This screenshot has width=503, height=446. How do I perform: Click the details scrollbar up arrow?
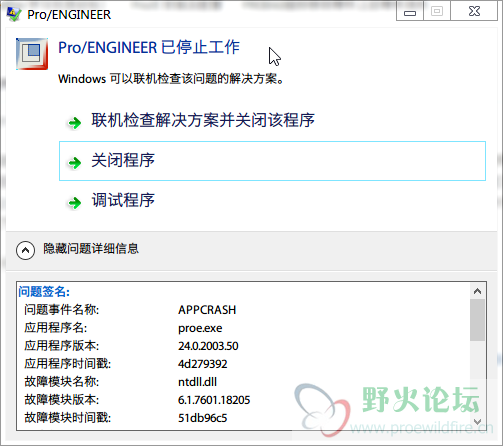coord(477,291)
